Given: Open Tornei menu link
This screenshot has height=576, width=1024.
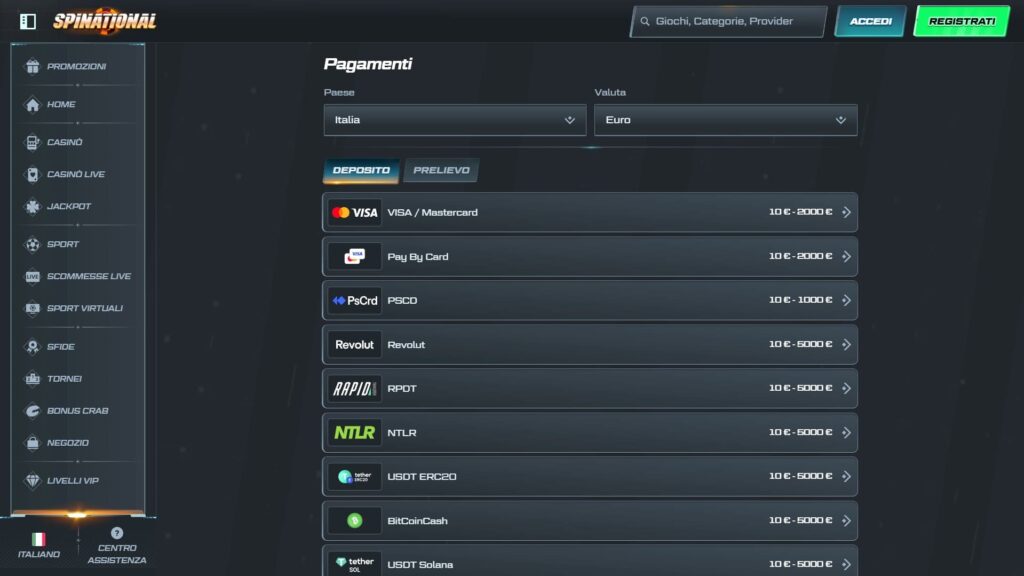Looking at the screenshot, I should click(x=64, y=379).
